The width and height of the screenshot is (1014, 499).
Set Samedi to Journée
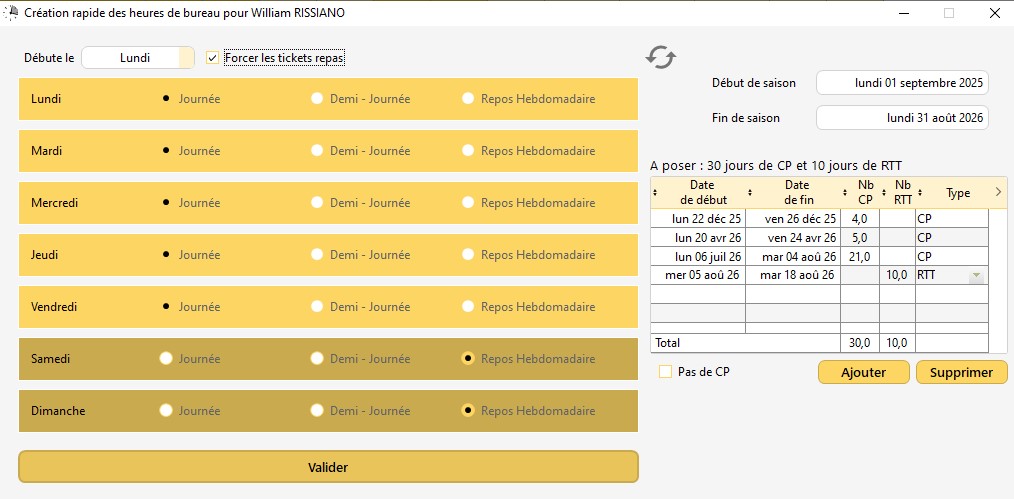(166, 359)
